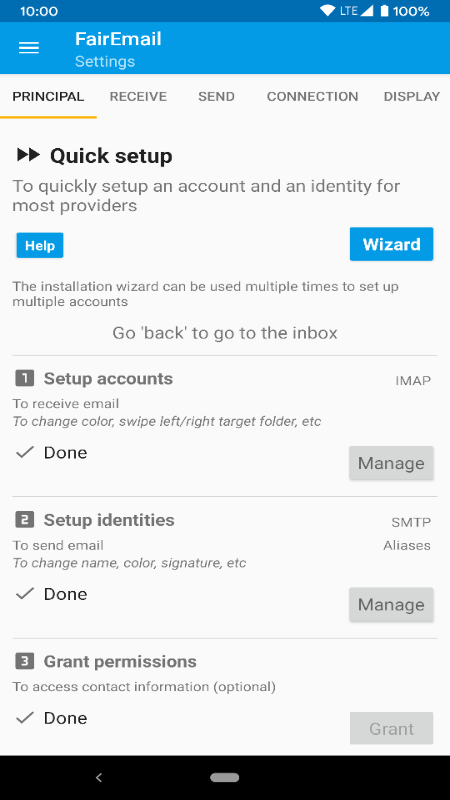Tap the Done checkmark under Grant permissions

click(24, 718)
